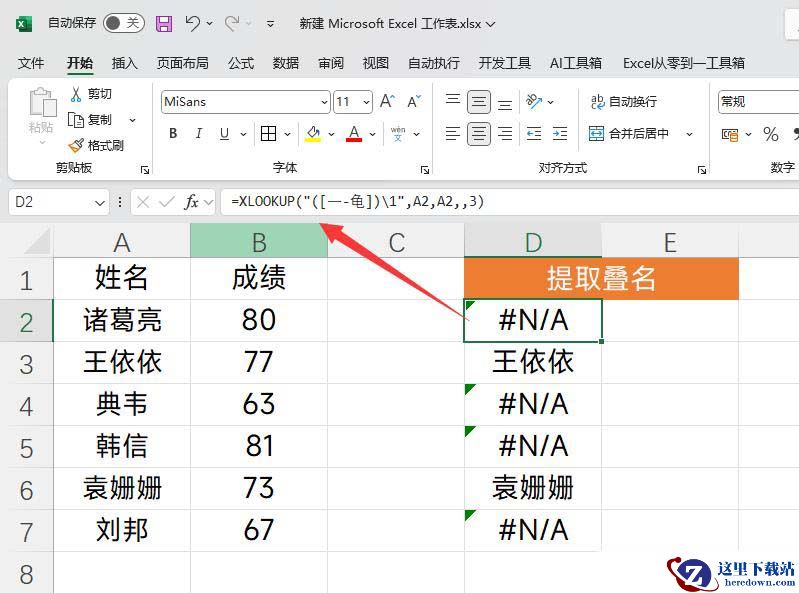Click the Select All corner triangle
Screen dimensions: 799x593
click(38, 240)
